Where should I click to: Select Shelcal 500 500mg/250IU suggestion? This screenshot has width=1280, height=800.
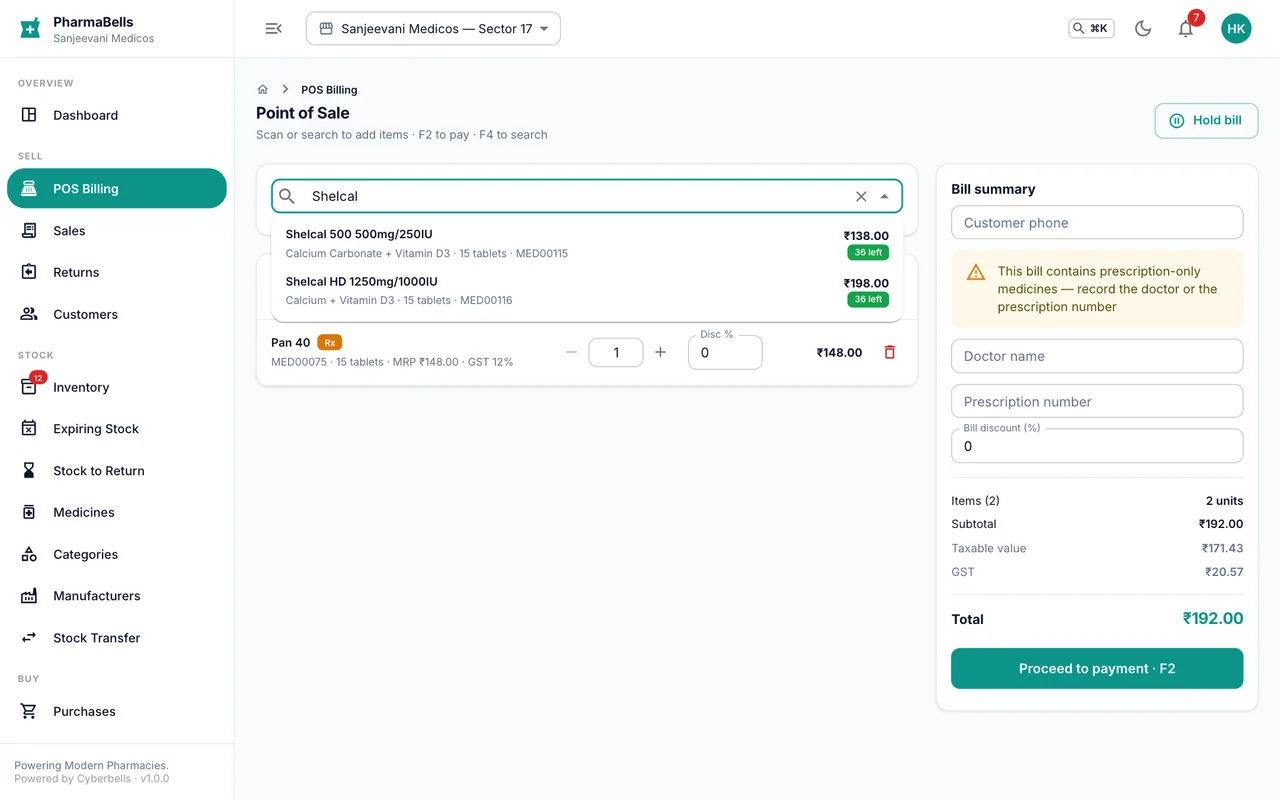point(587,244)
